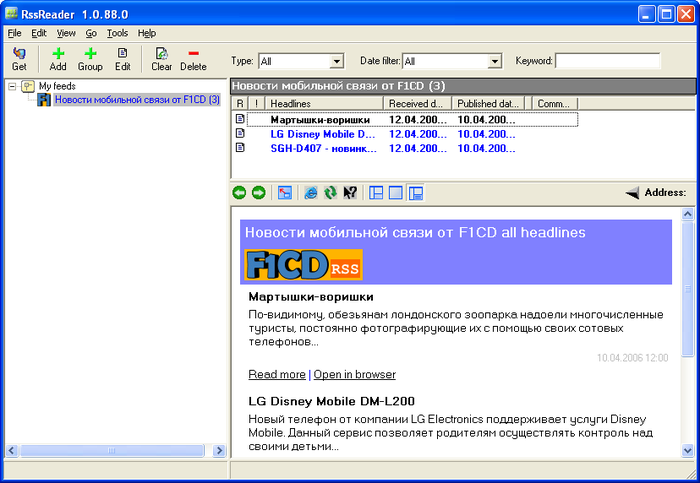
Task: Minimize the RssReader window
Action: coord(646,14)
